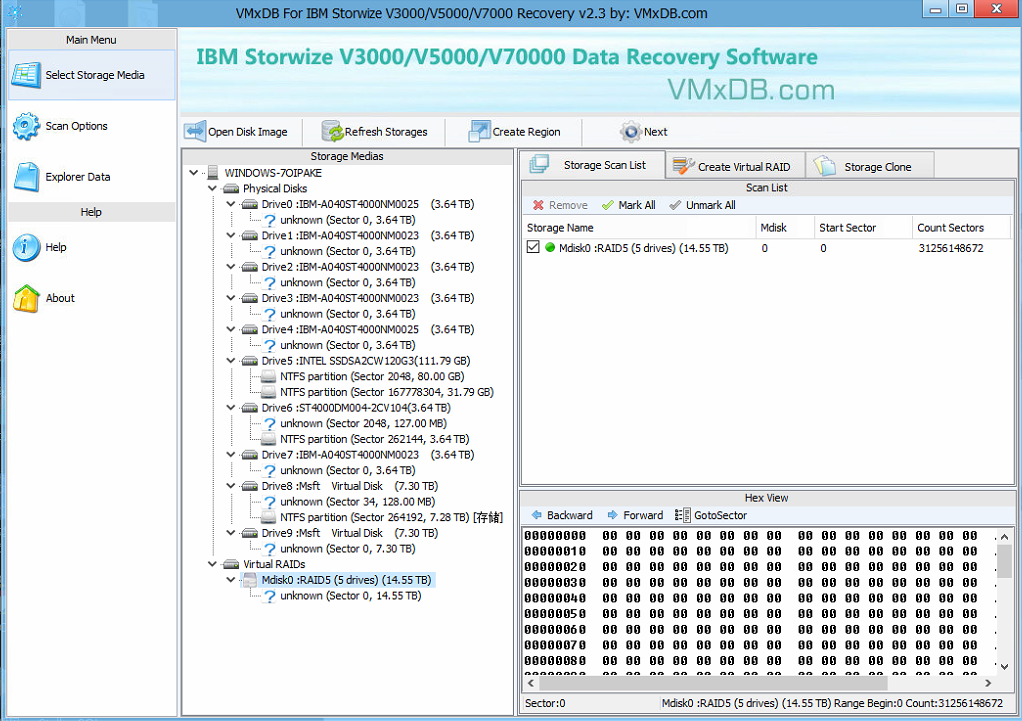Switch to the Storage Scan List tab
1022x721 pixels.
coord(592,165)
